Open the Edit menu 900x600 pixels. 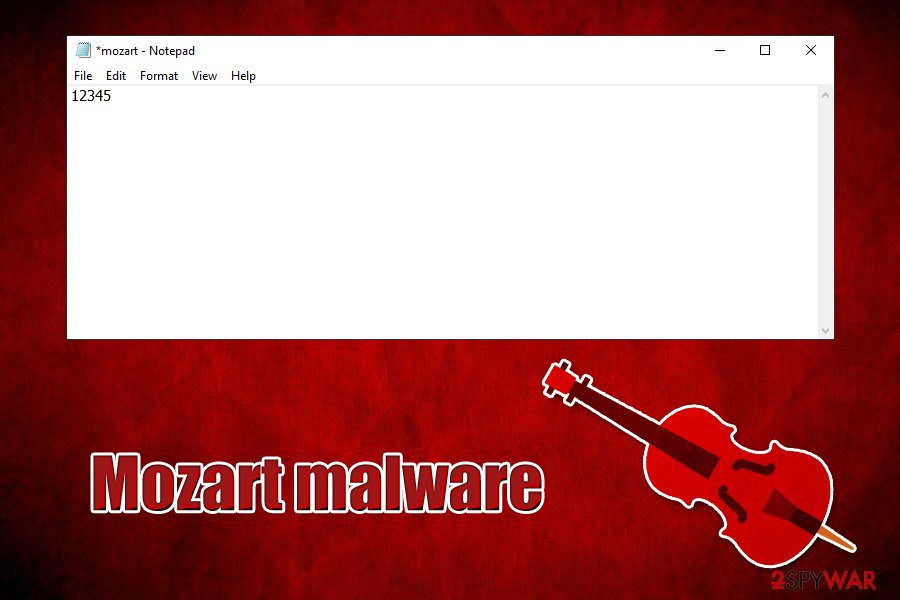[115, 76]
